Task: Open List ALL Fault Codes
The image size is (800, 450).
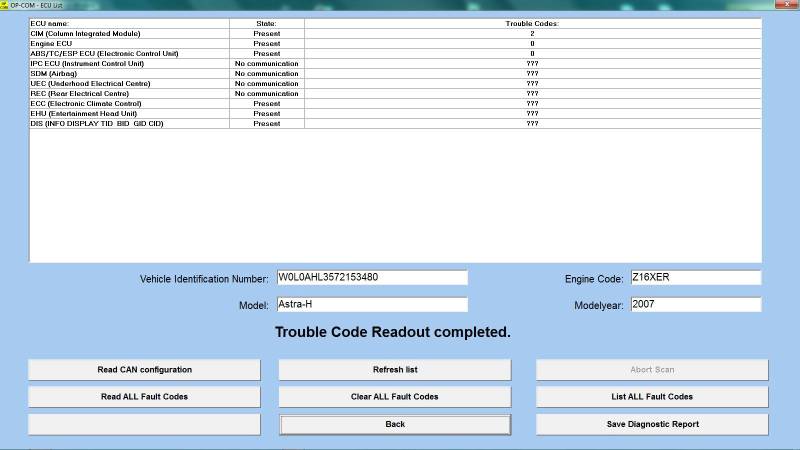Action: [652, 397]
